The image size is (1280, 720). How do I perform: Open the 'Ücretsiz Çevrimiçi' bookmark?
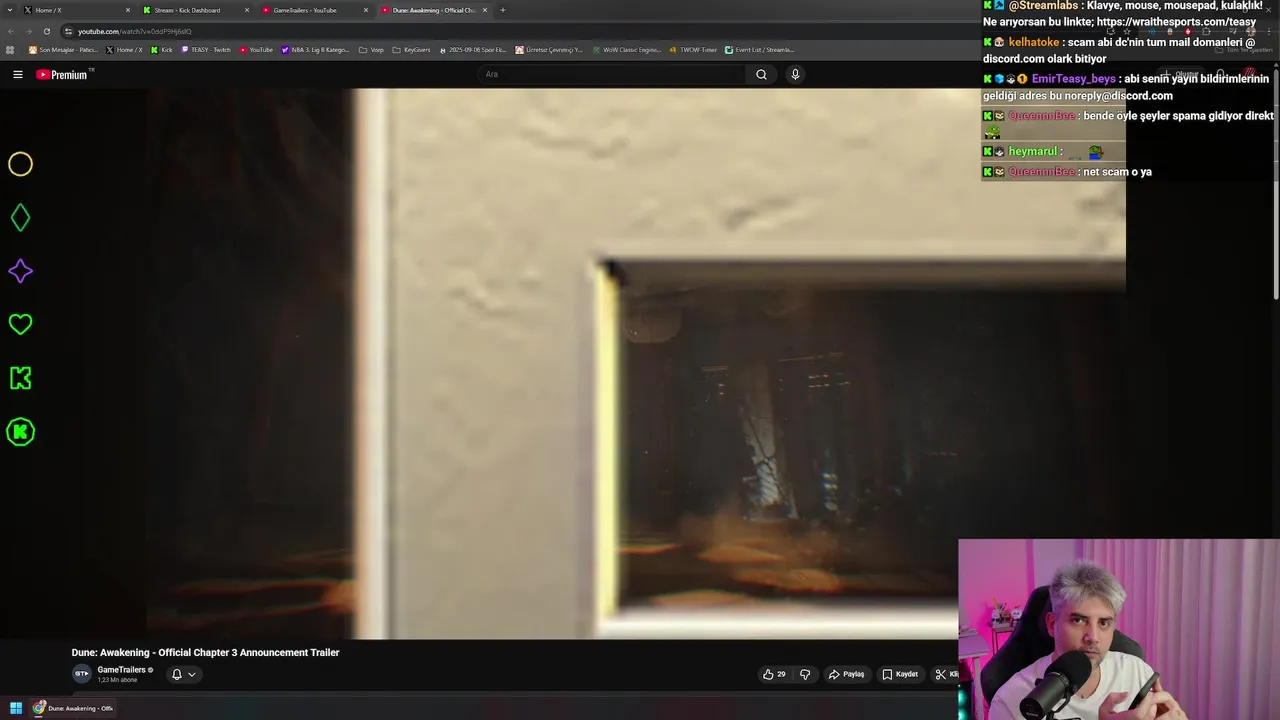point(549,49)
